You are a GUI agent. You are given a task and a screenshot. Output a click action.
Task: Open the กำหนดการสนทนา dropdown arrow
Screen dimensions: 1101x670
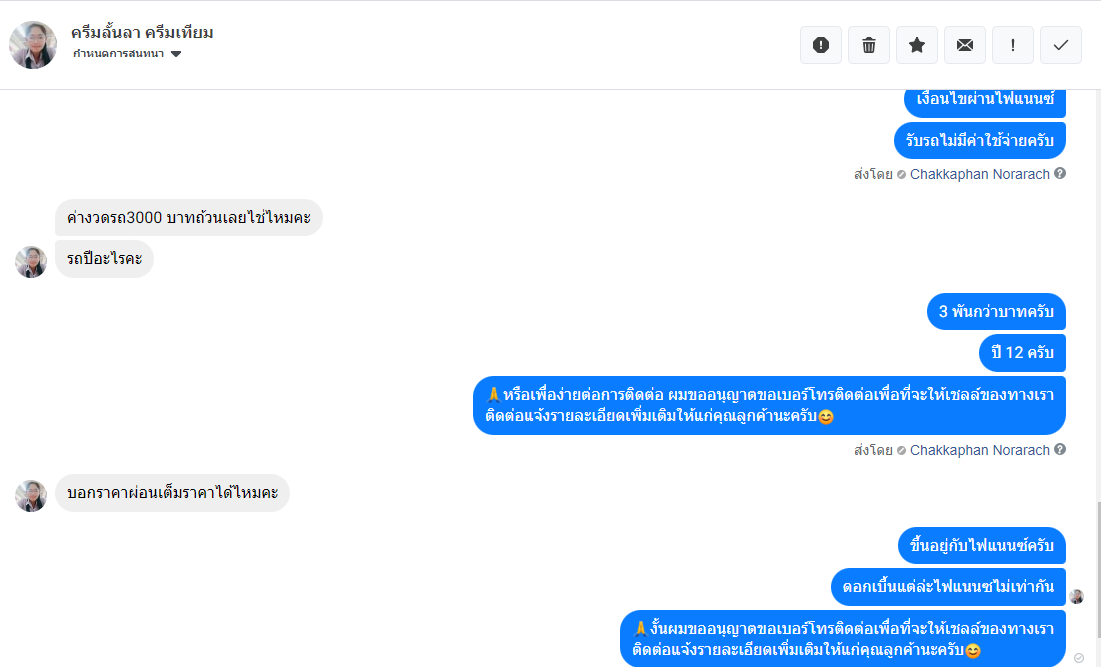(x=176, y=54)
